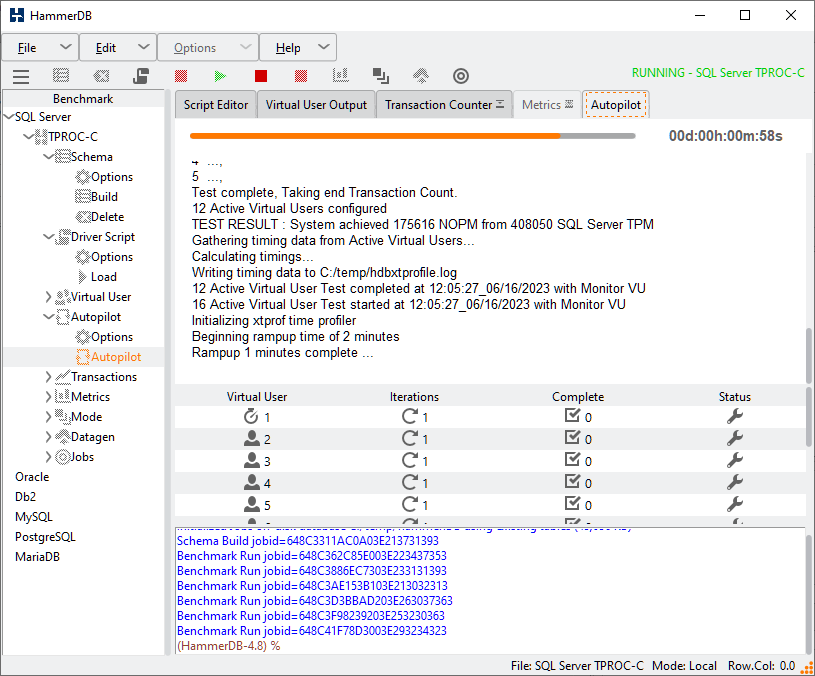Click the Mode toolbar icon

381,76
